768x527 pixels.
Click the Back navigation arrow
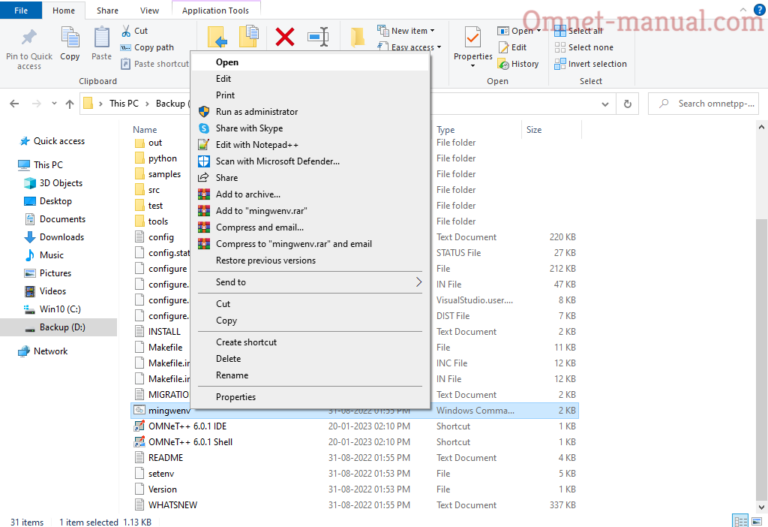pyautogui.click(x=15, y=104)
